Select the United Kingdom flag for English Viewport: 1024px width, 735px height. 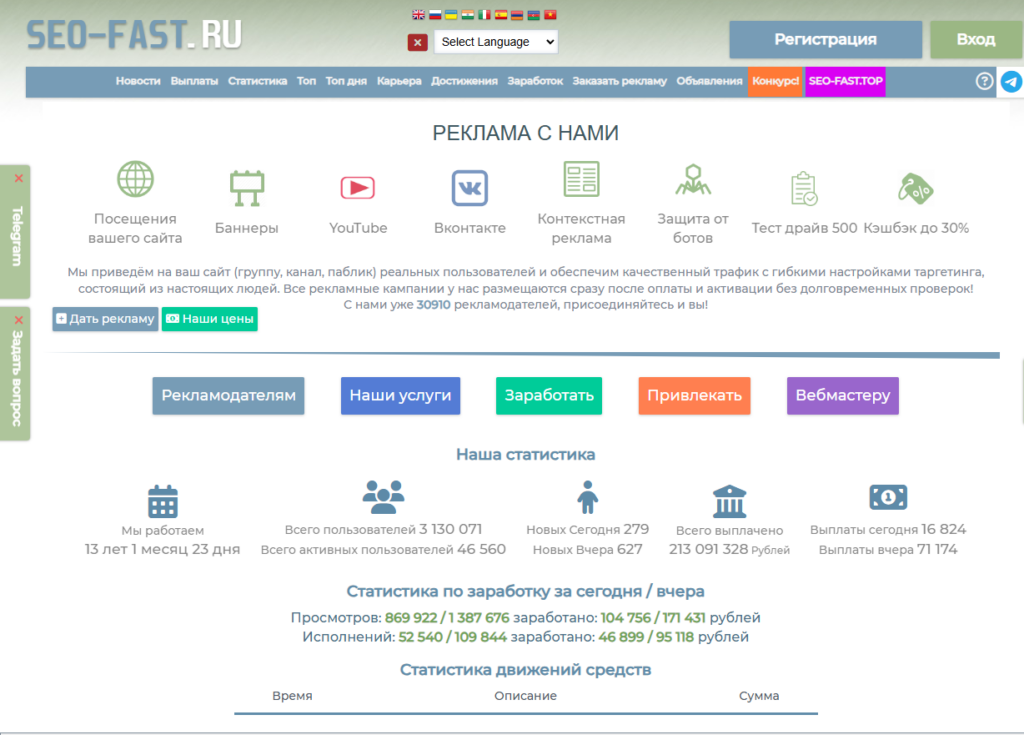[419, 15]
